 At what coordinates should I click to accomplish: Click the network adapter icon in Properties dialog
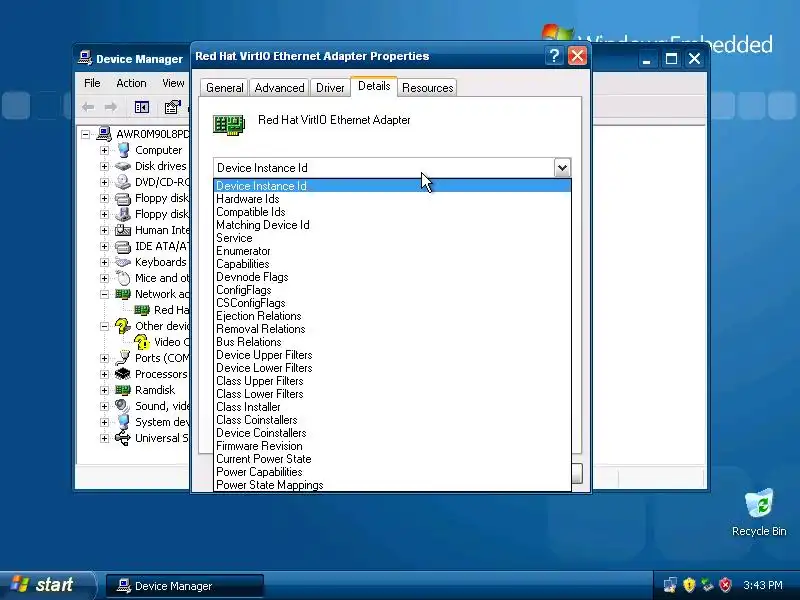pyautogui.click(x=229, y=124)
